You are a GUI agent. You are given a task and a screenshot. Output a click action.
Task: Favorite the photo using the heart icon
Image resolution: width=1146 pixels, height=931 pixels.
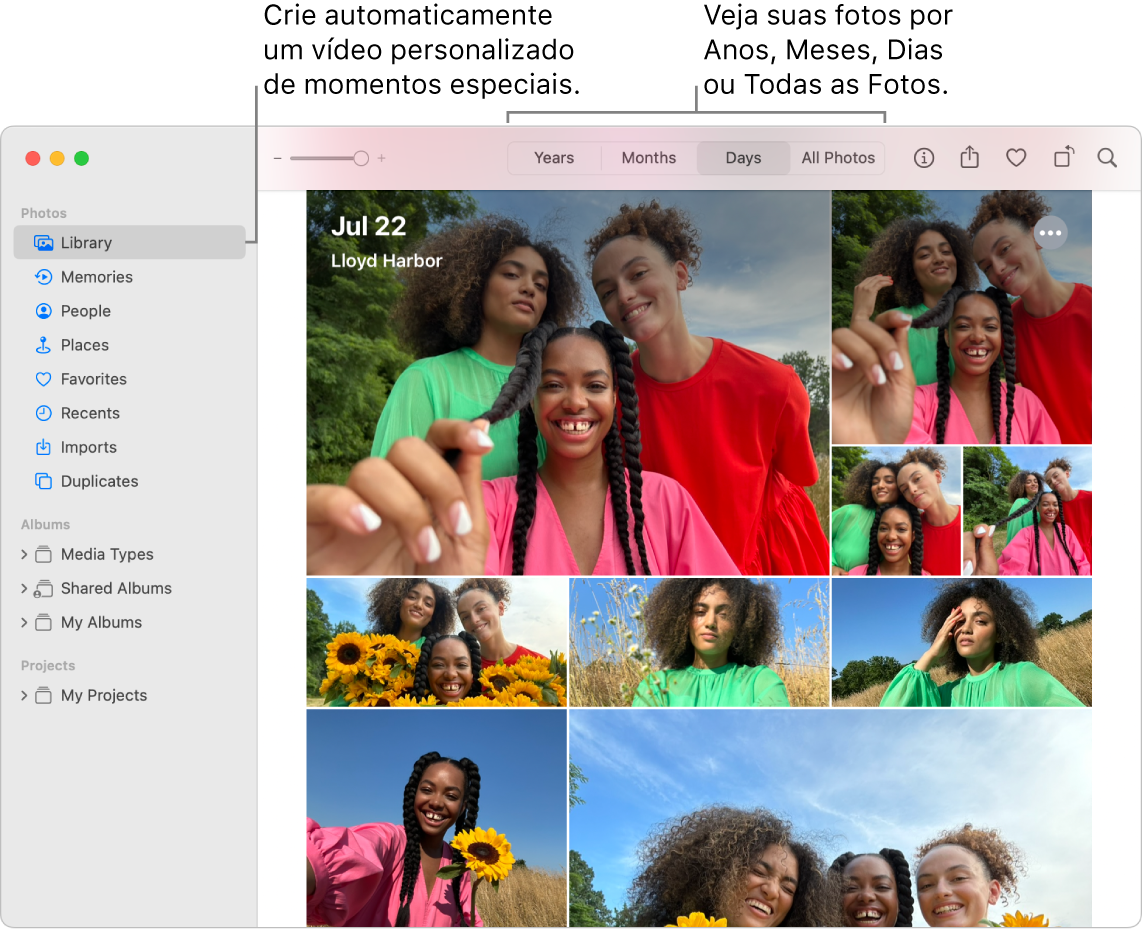[x=1015, y=157]
